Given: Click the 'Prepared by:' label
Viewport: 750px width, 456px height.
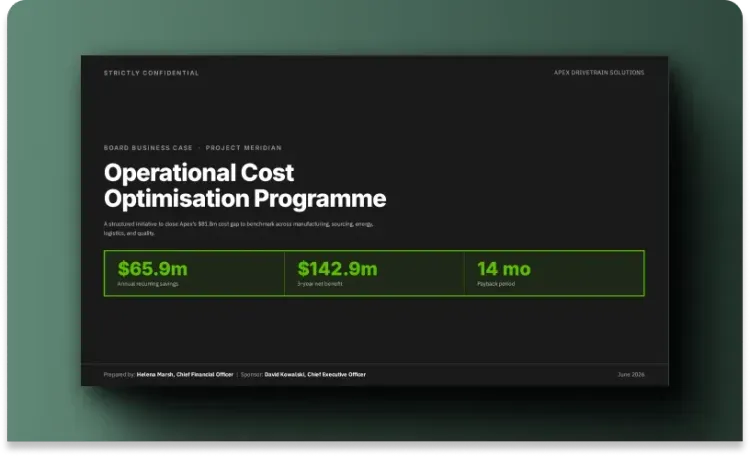Looking at the screenshot, I should 119,375.
